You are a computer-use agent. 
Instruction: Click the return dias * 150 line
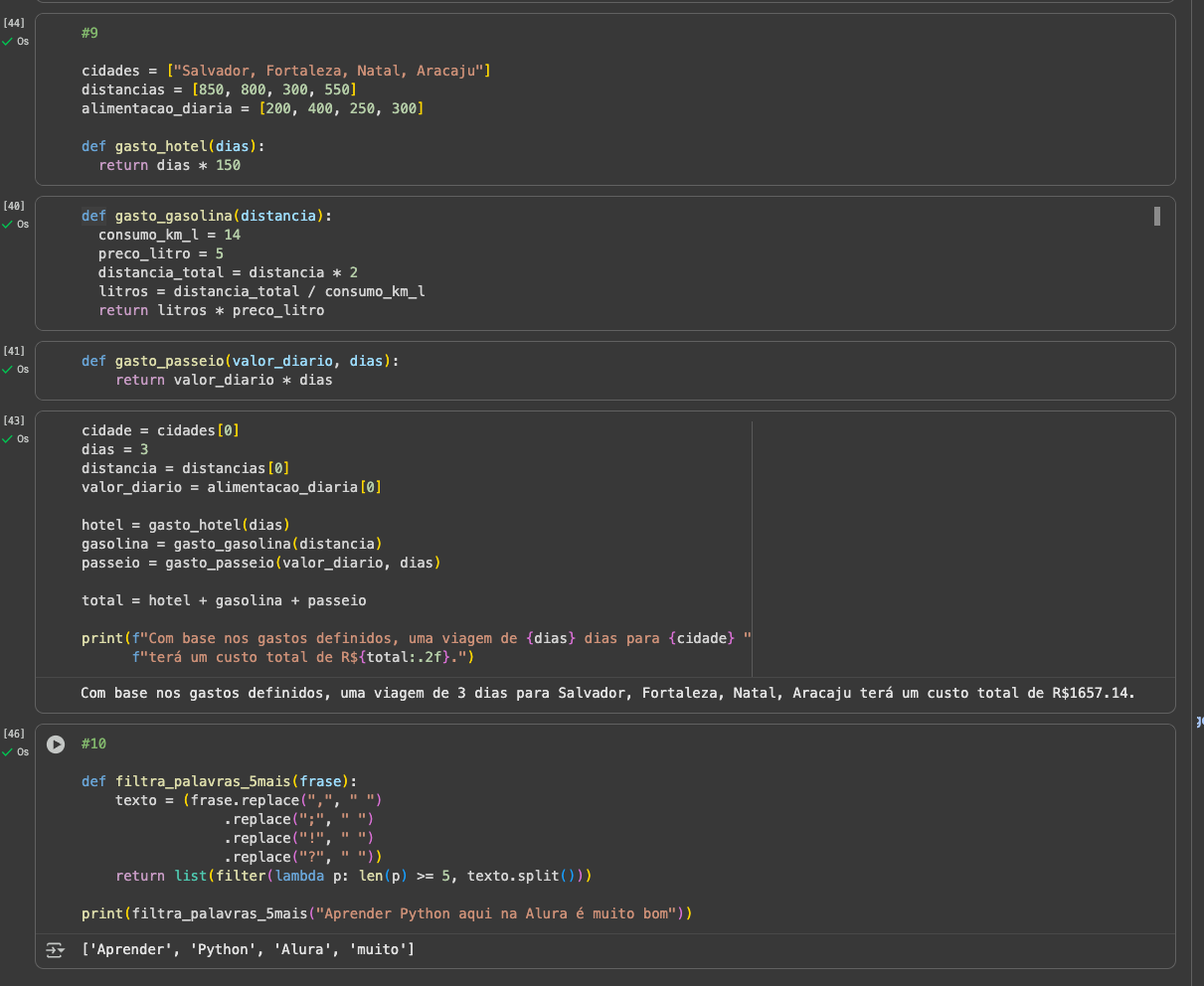(169, 165)
